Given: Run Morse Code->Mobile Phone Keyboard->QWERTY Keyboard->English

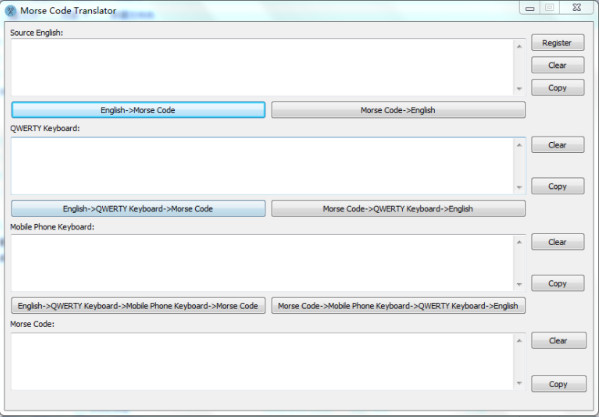Looking at the screenshot, I should (x=398, y=305).
